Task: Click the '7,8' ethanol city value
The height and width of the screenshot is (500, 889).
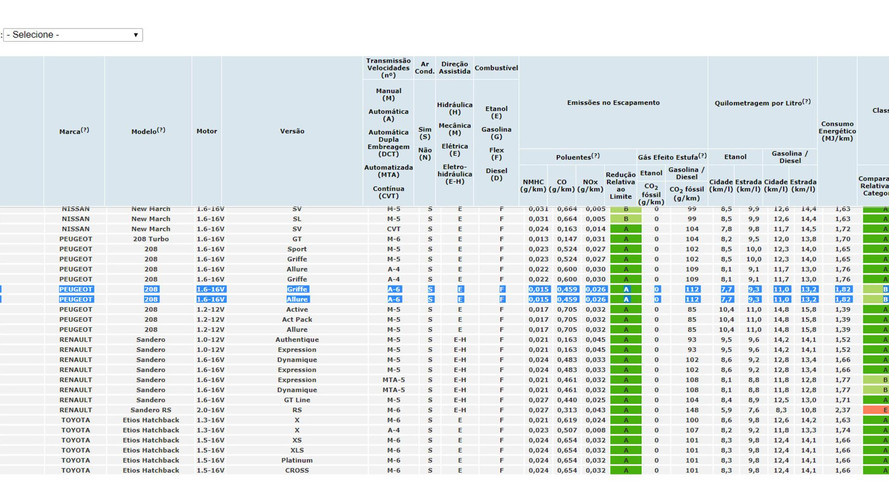Action: point(726,229)
